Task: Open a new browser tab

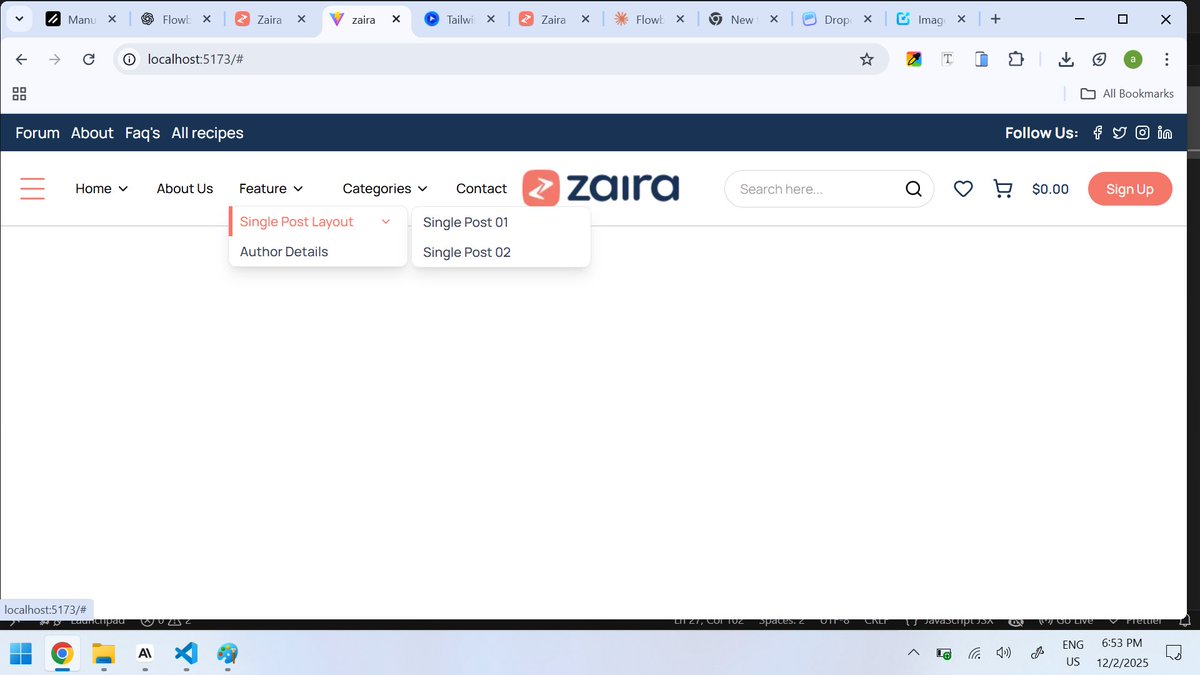Action: click(x=995, y=19)
